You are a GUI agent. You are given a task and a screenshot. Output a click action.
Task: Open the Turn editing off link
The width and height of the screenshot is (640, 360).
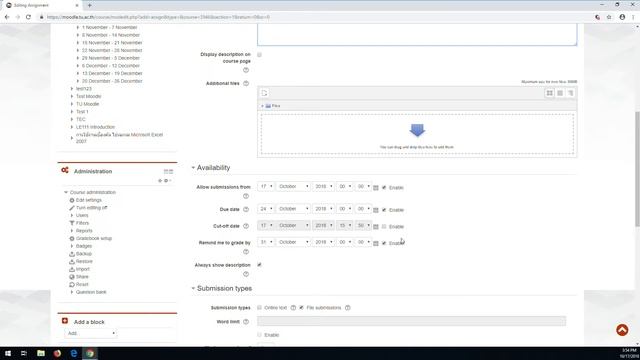(91, 208)
